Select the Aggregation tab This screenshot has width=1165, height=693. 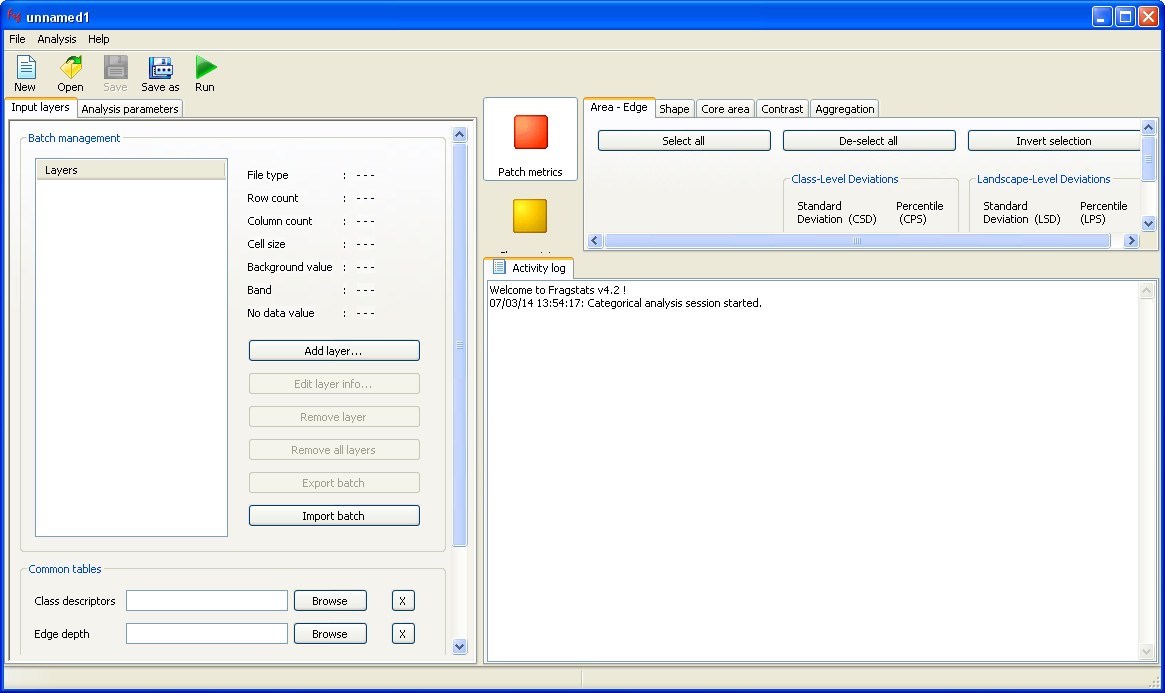point(845,108)
